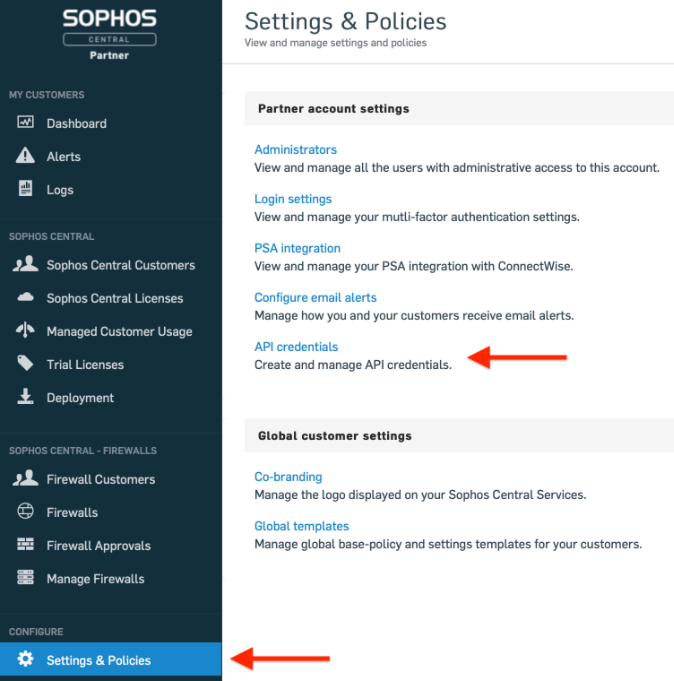
Task: Click the Firewalls globe icon
Action: 26,512
